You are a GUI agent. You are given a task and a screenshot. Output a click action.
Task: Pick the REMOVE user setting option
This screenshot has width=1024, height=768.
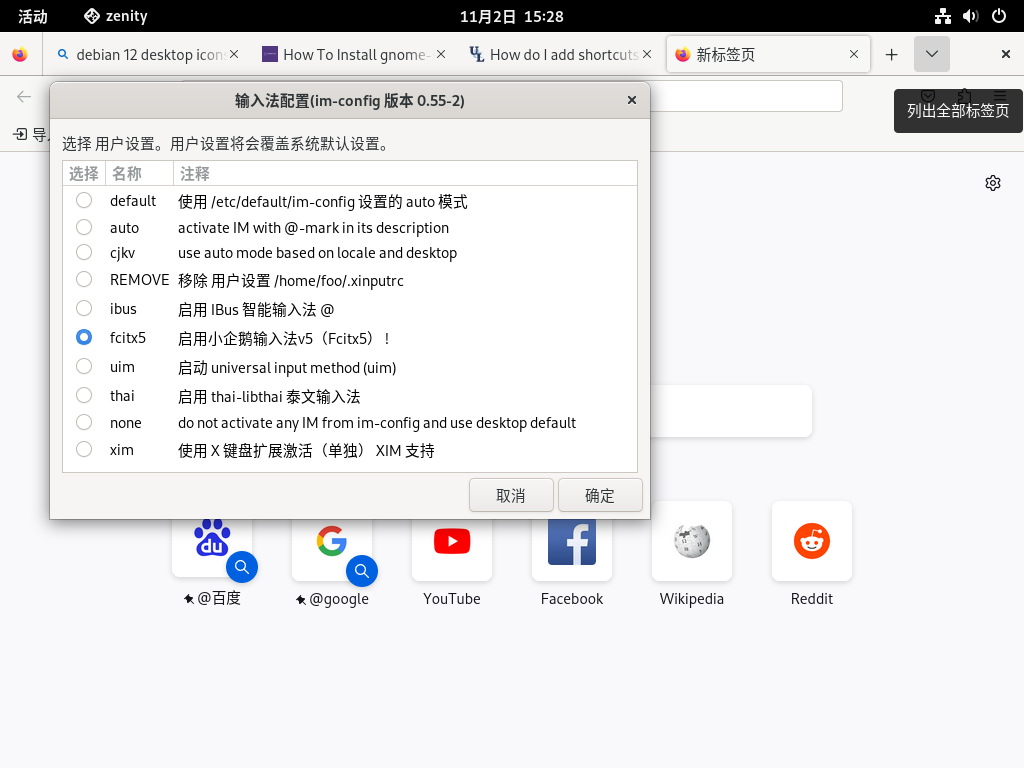tap(84, 280)
